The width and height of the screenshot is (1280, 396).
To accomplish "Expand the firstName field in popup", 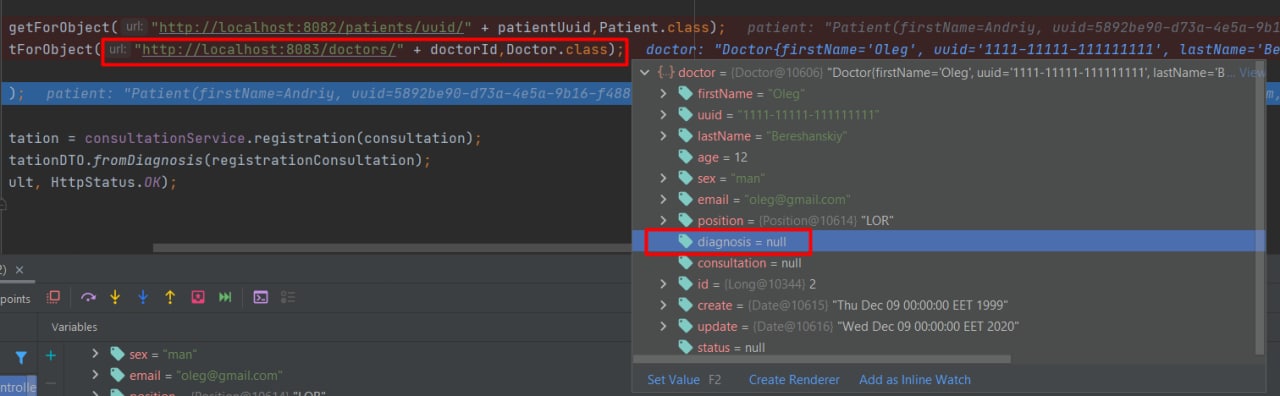I will click(662, 94).
